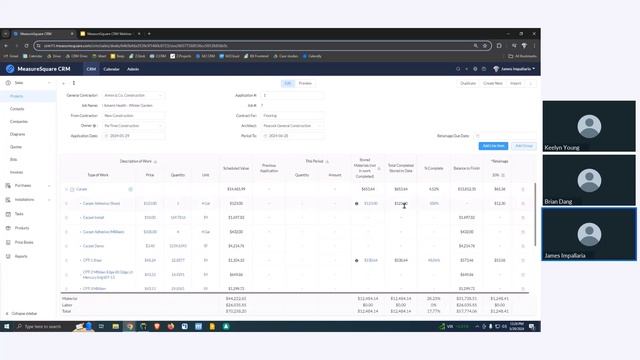Screen dimensions: 640x360
Task: Switch to Preview mode tab
Action: click(305, 83)
